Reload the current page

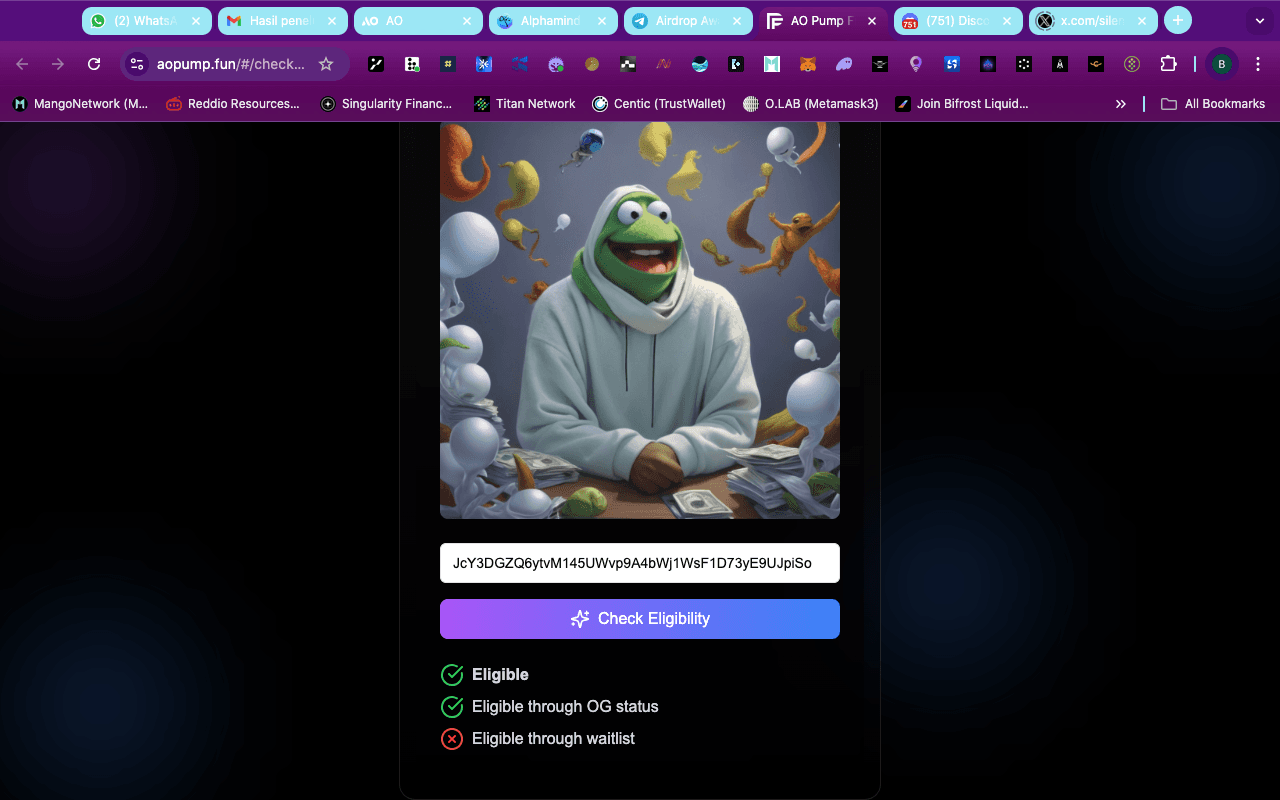tap(94, 64)
